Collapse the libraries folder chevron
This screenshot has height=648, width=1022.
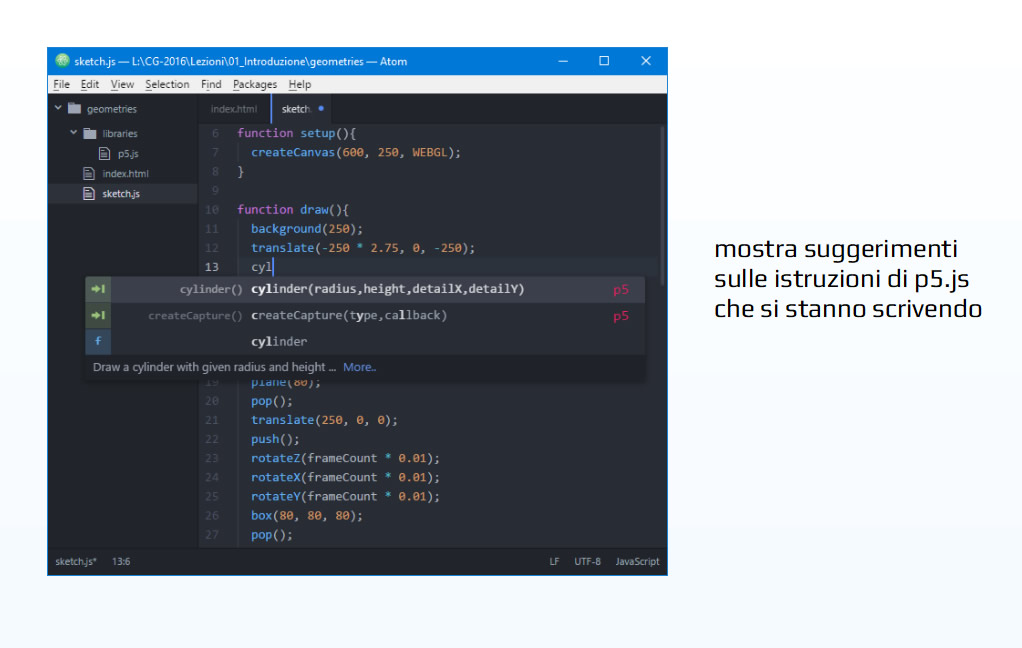(x=74, y=132)
